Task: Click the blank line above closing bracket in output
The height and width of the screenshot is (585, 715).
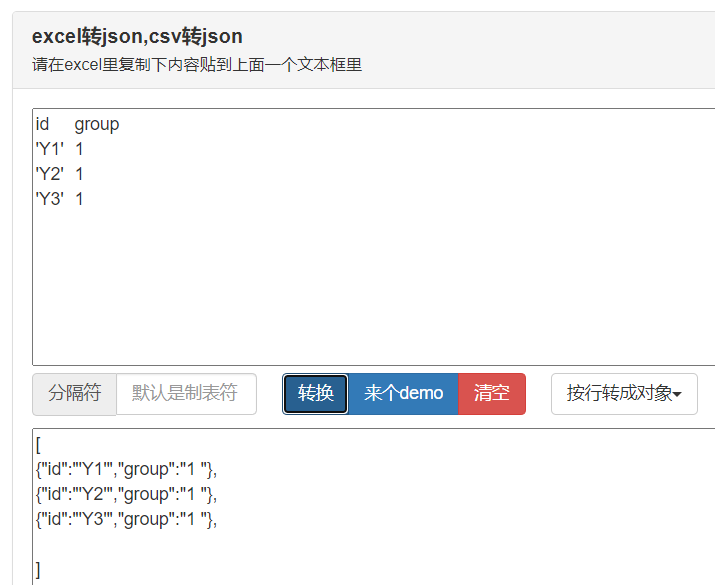Action: [182, 545]
